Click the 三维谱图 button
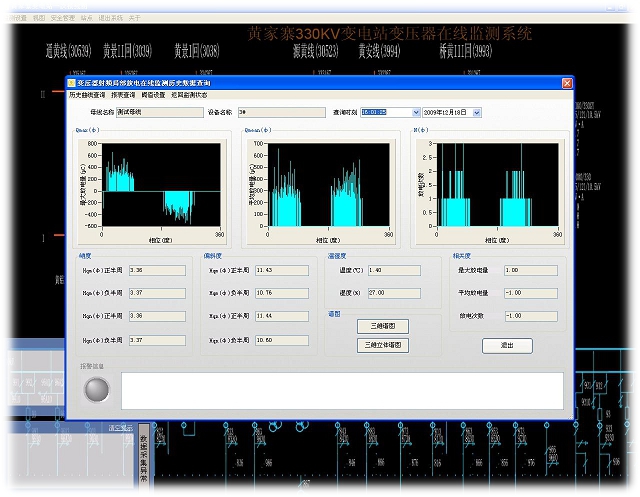 383,326
